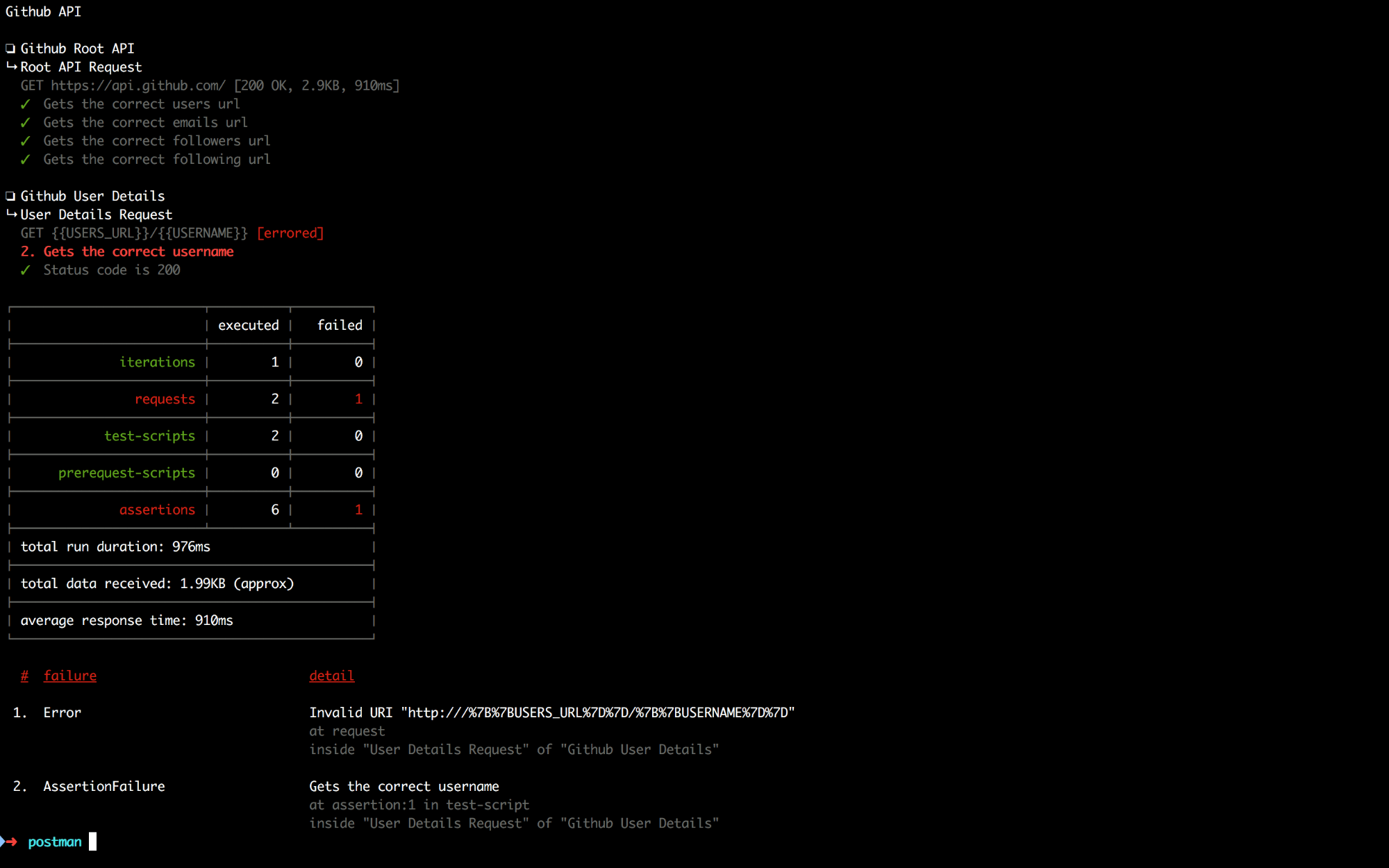
Task: Click the red "requests" row label
Action: coord(165,399)
